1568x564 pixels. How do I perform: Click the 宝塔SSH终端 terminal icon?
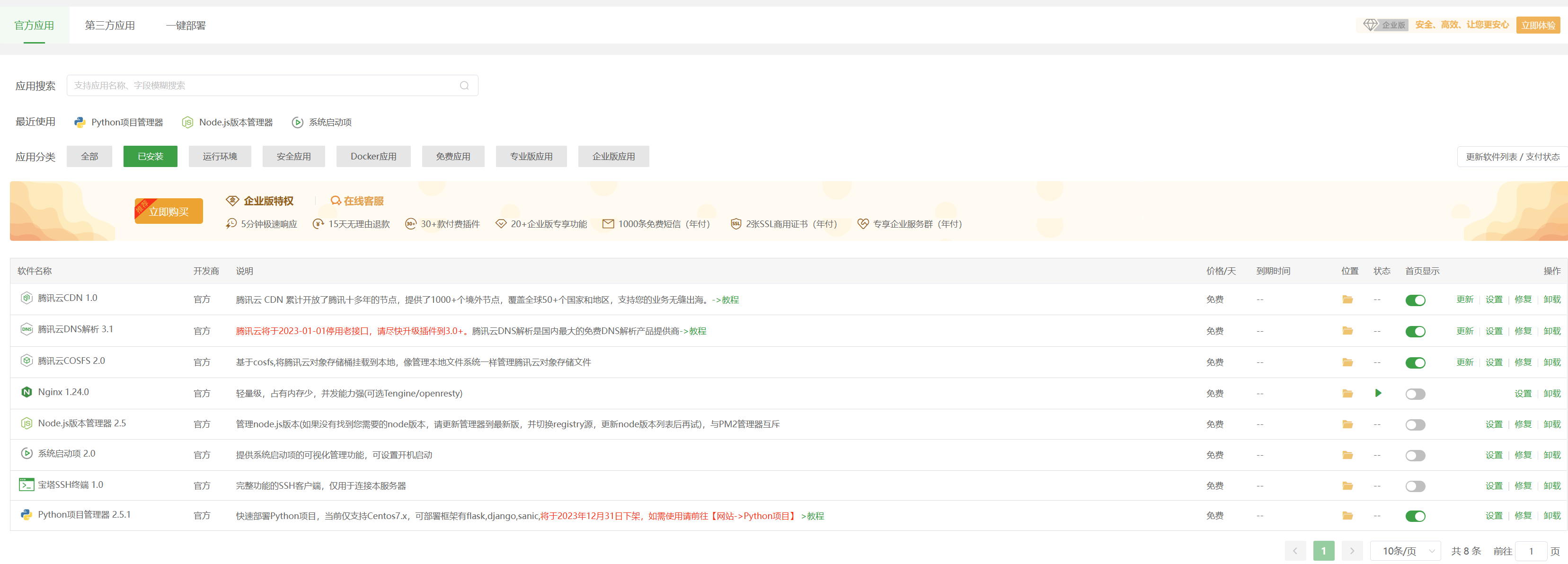click(x=26, y=485)
